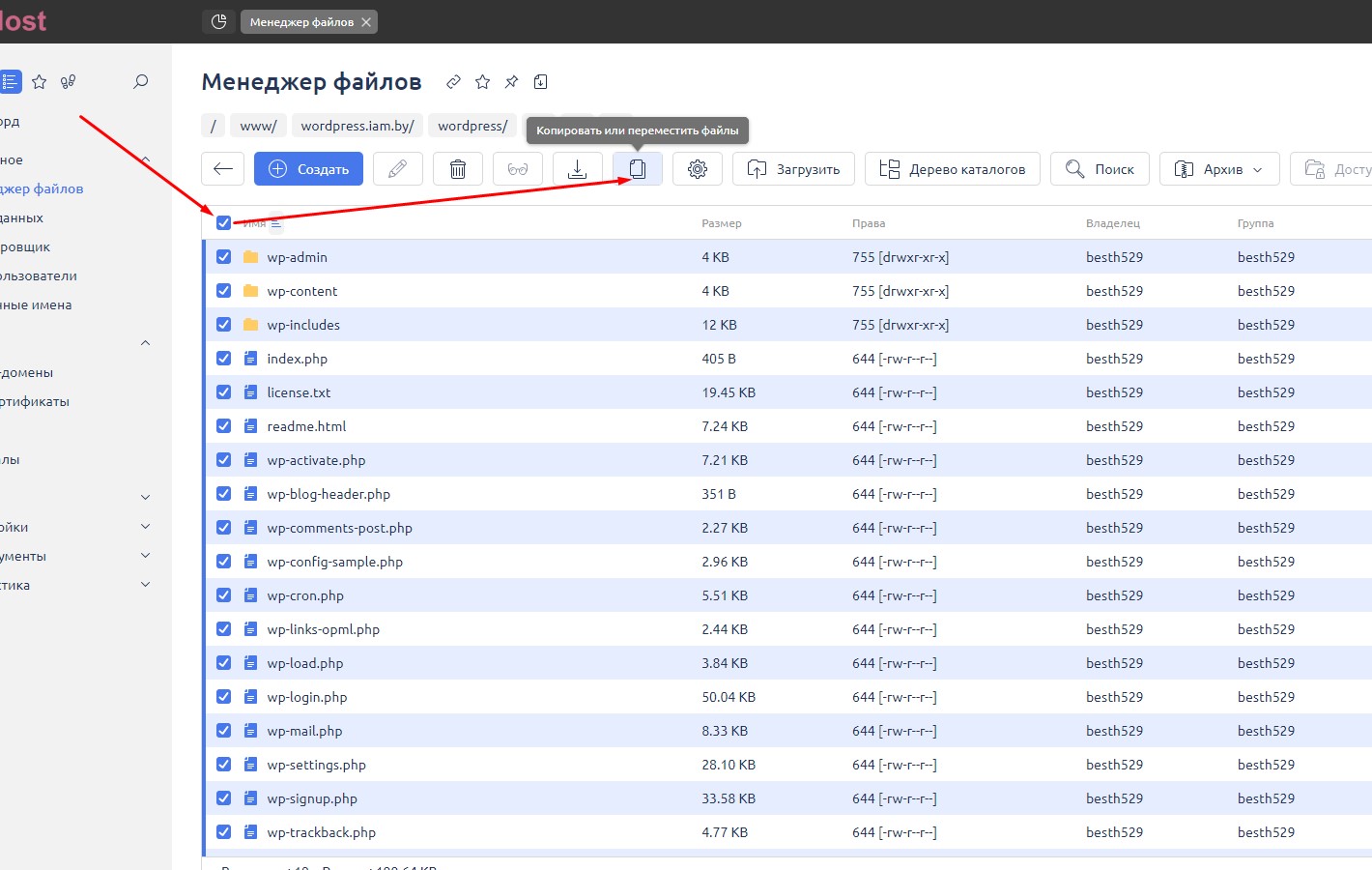This screenshot has width=1372, height=870.
Task: Click the Создать button
Action: pos(308,169)
